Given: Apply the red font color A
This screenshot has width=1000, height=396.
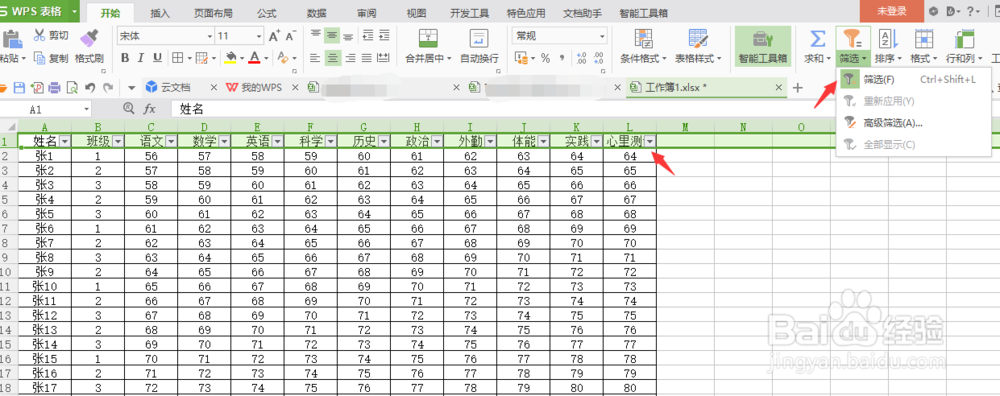Looking at the screenshot, I should (x=254, y=58).
